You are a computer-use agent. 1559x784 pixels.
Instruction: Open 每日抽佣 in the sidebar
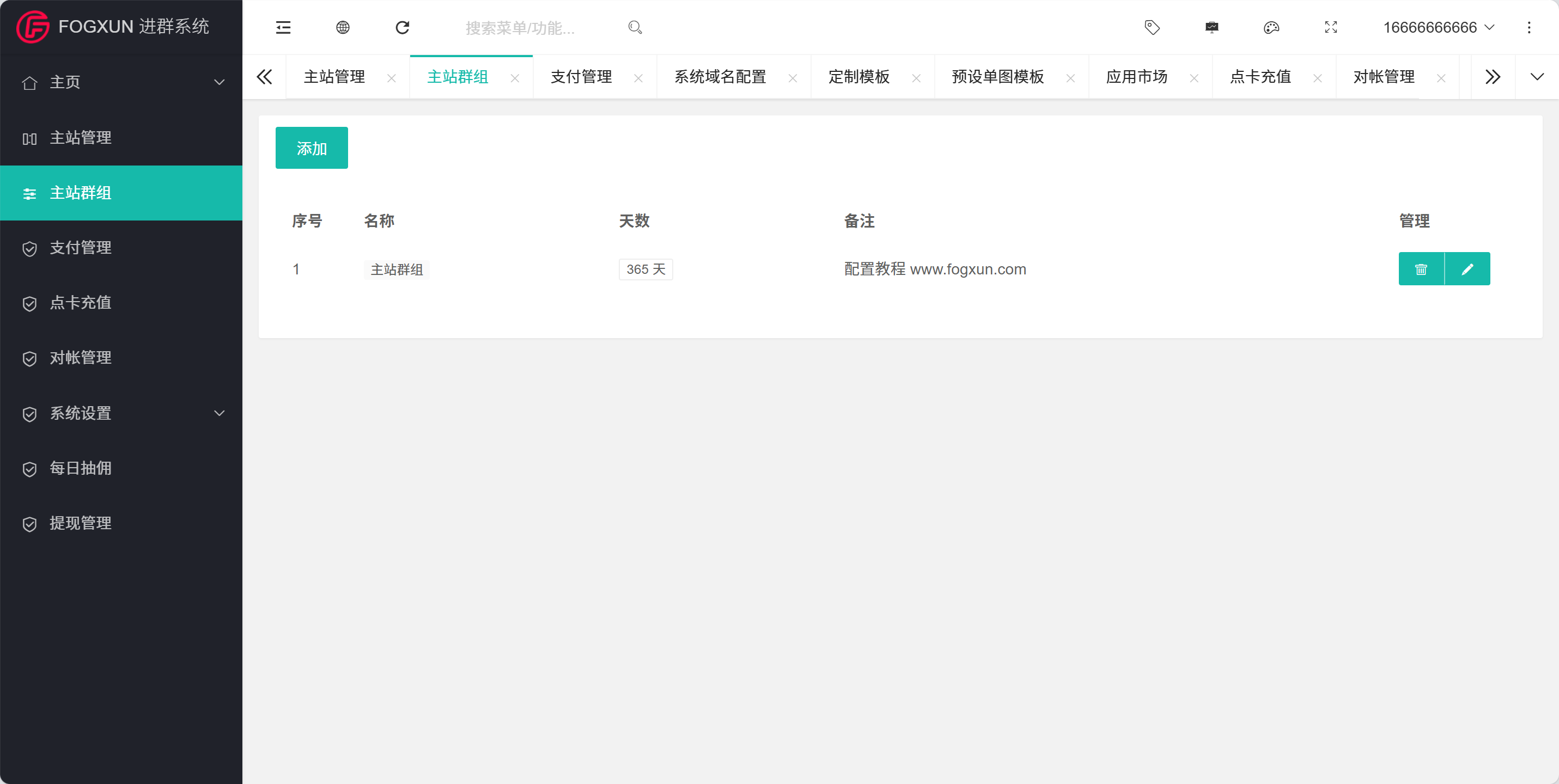tap(121, 468)
